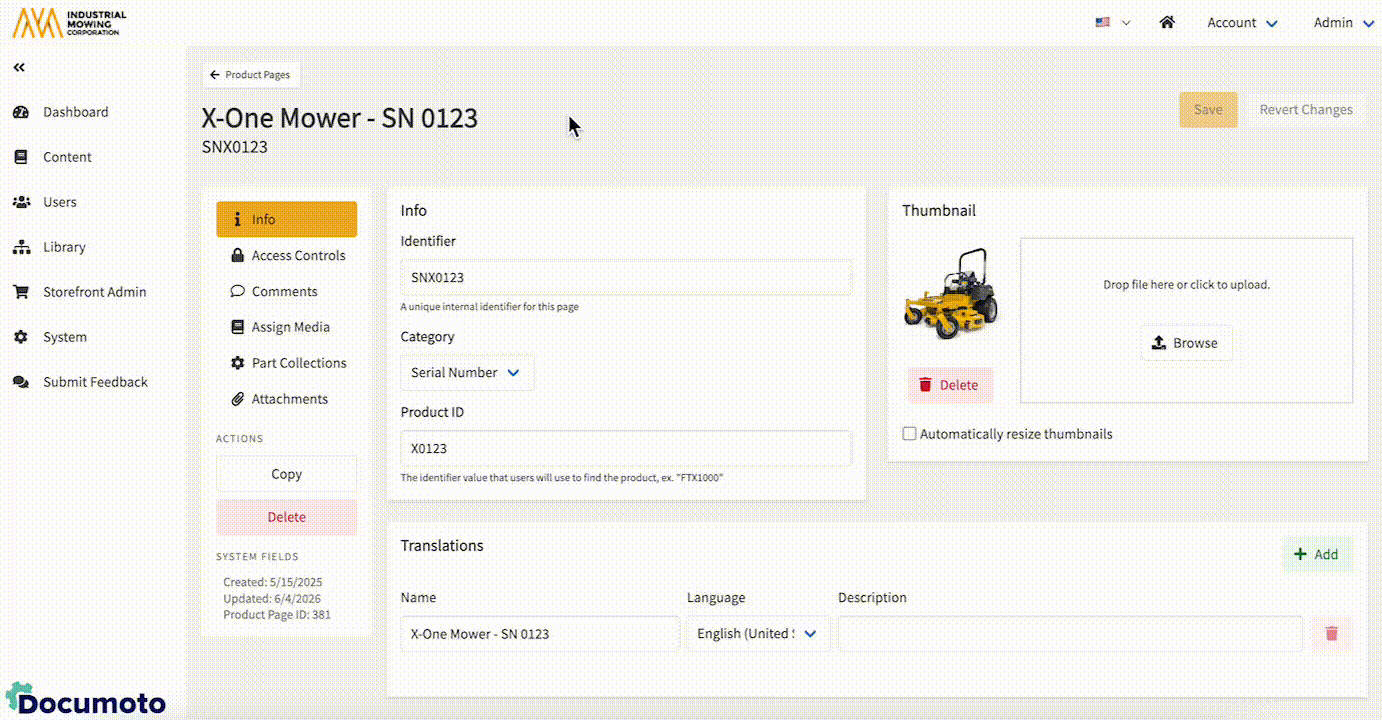The height and width of the screenshot is (720, 1382).
Task: Click the Storefront cart icon
Action: tap(21, 292)
